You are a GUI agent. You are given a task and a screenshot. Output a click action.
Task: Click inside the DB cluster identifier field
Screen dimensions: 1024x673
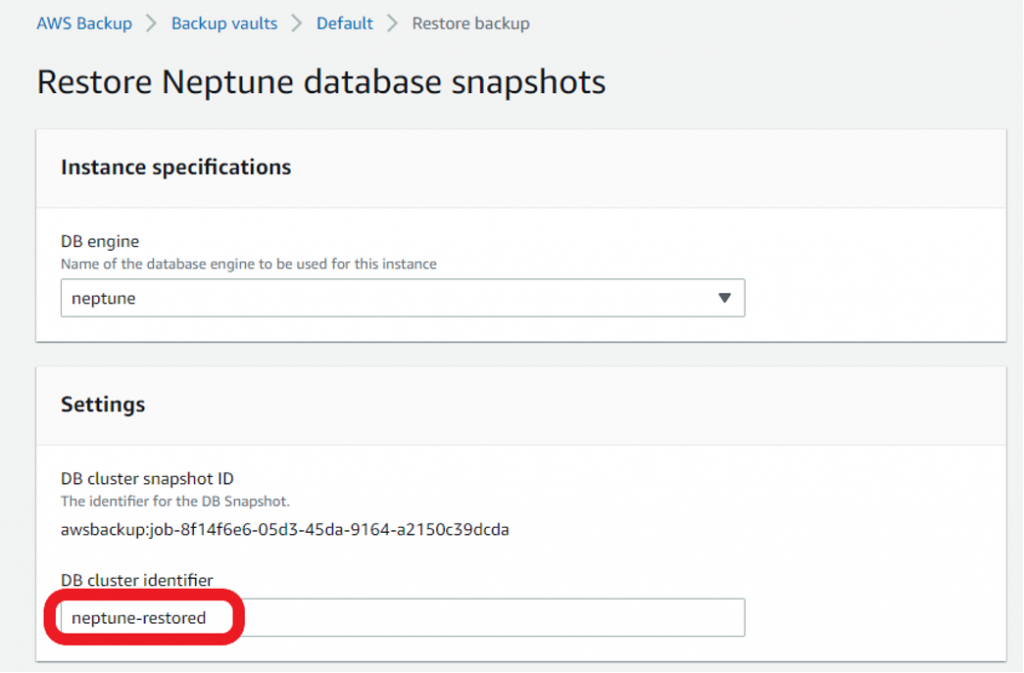pyautogui.click(x=400, y=617)
